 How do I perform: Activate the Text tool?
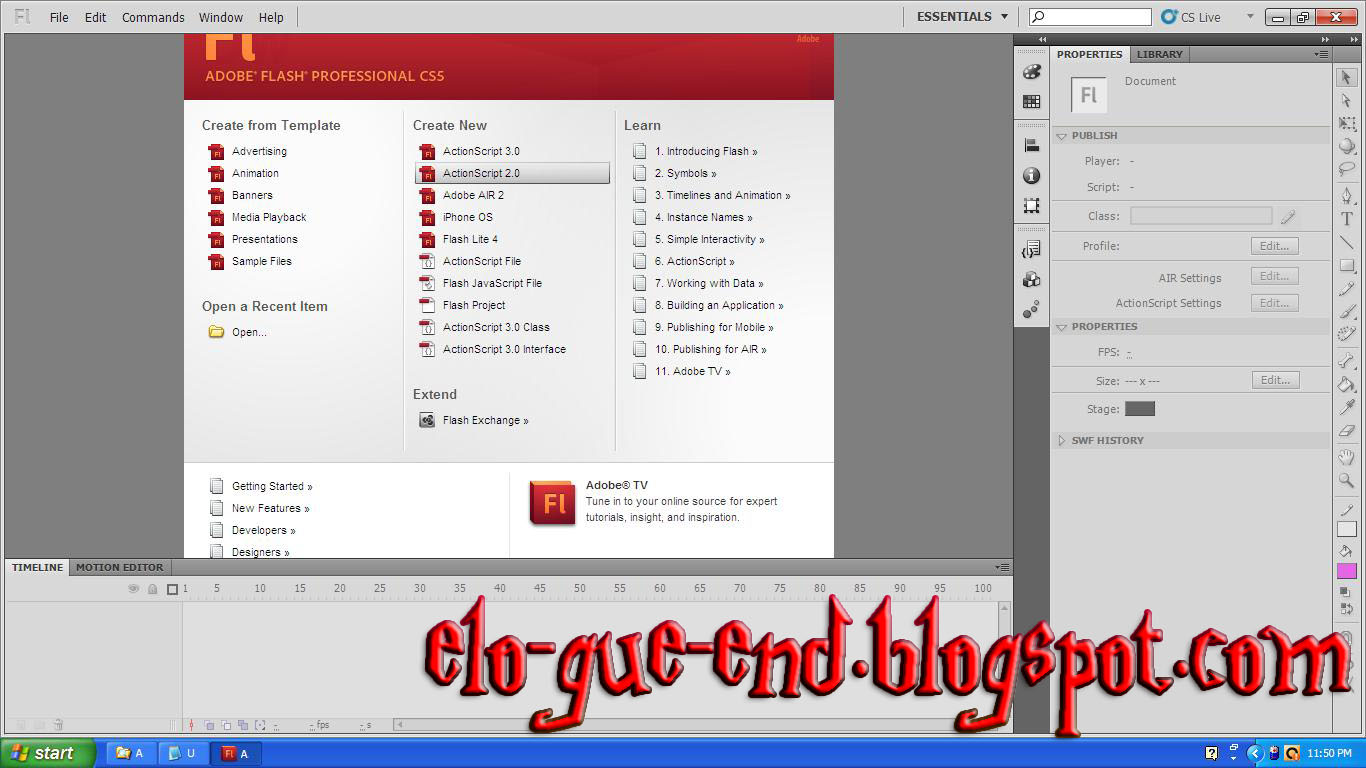1347,219
